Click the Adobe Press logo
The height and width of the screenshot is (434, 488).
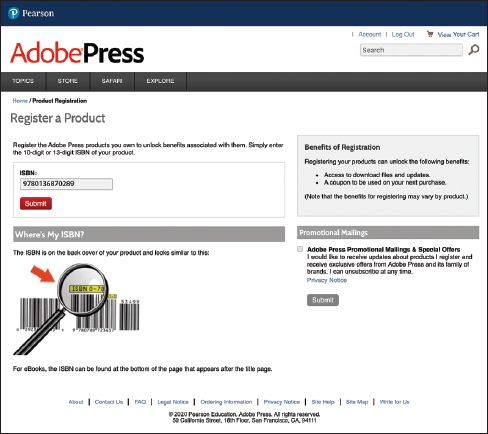(x=77, y=53)
